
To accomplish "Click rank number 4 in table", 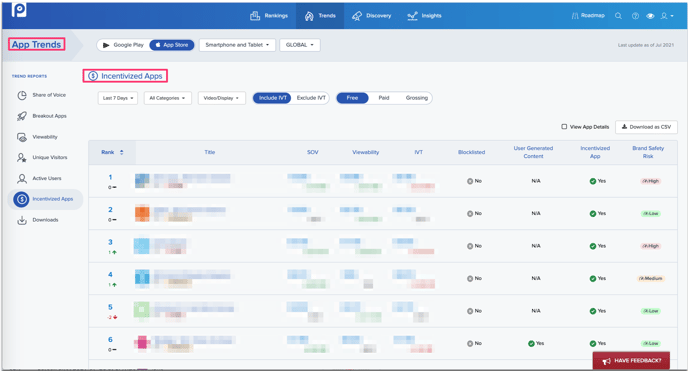I will point(110,275).
